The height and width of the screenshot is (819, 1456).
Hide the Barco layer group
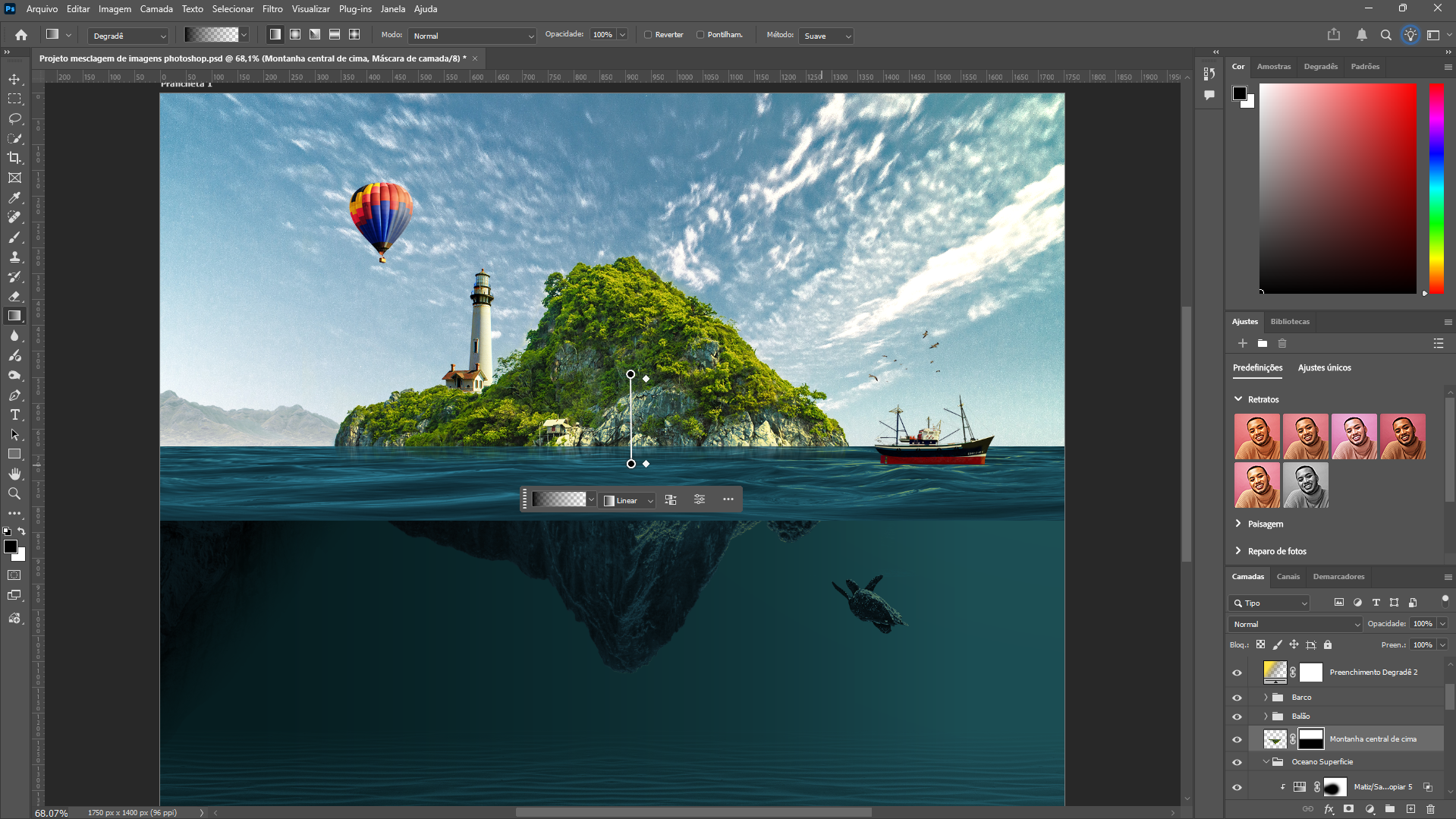[1237, 698]
